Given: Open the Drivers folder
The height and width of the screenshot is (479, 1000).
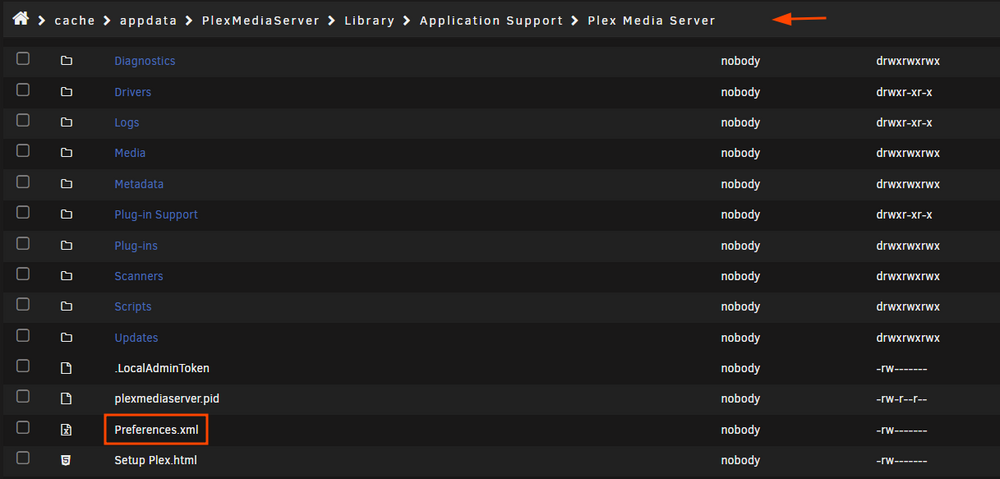Looking at the screenshot, I should 133,92.
